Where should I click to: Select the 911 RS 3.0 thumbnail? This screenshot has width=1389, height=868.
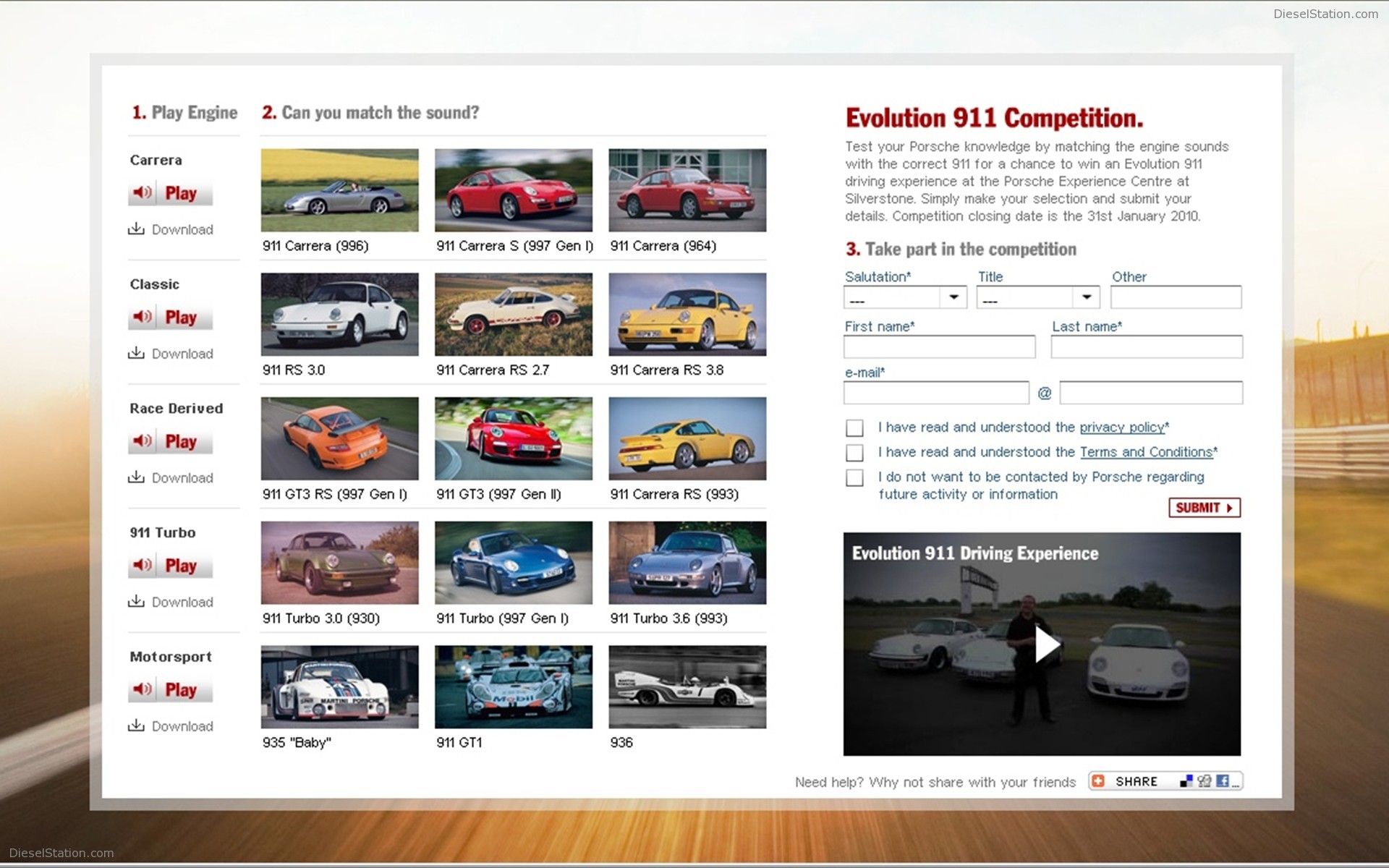340,315
